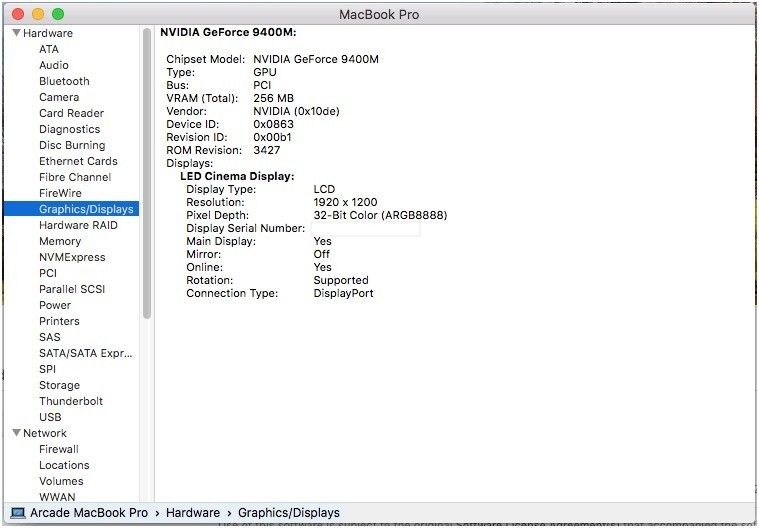The height and width of the screenshot is (528, 759).
Task: Show Ethernet Cards information
Action: tap(78, 161)
